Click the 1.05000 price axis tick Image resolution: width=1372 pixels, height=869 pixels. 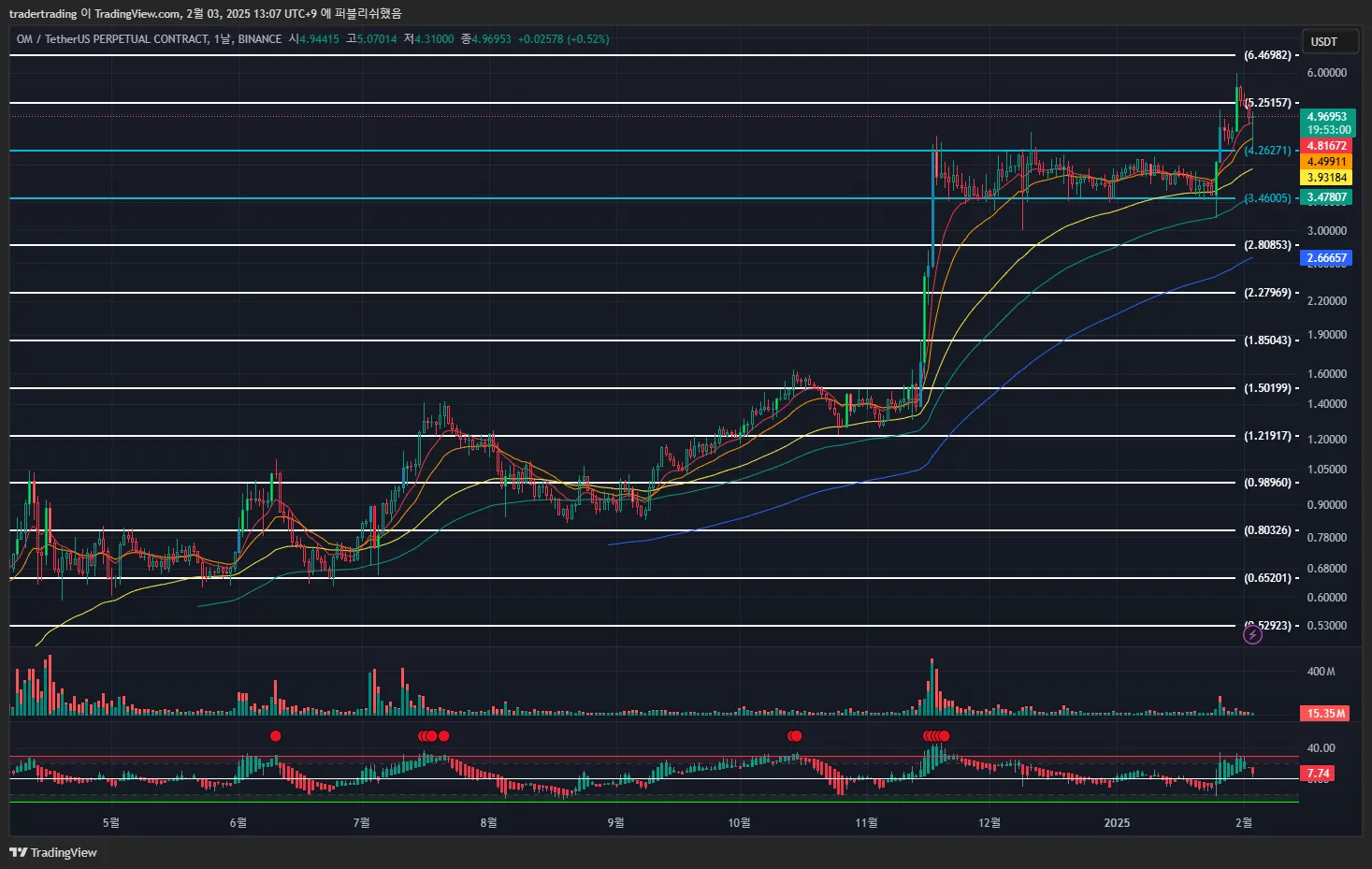[x=1326, y=470]
